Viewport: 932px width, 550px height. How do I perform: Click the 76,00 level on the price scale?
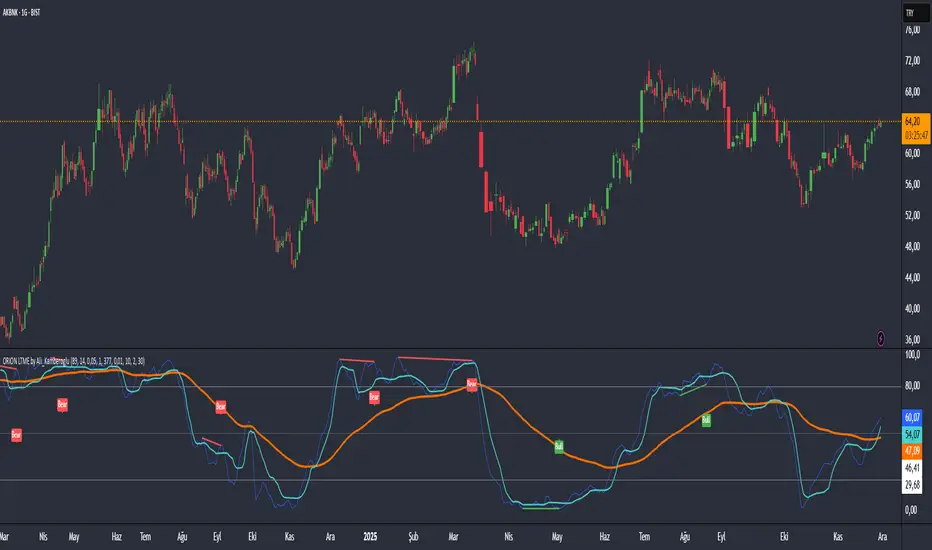(x=911, y=30)
